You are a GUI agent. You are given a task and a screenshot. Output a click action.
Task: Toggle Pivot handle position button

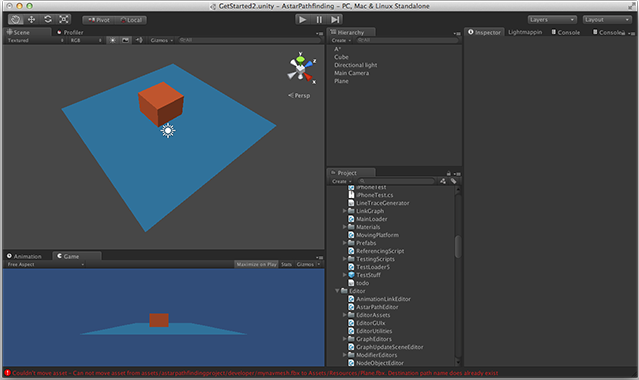[x=99, y=20]
